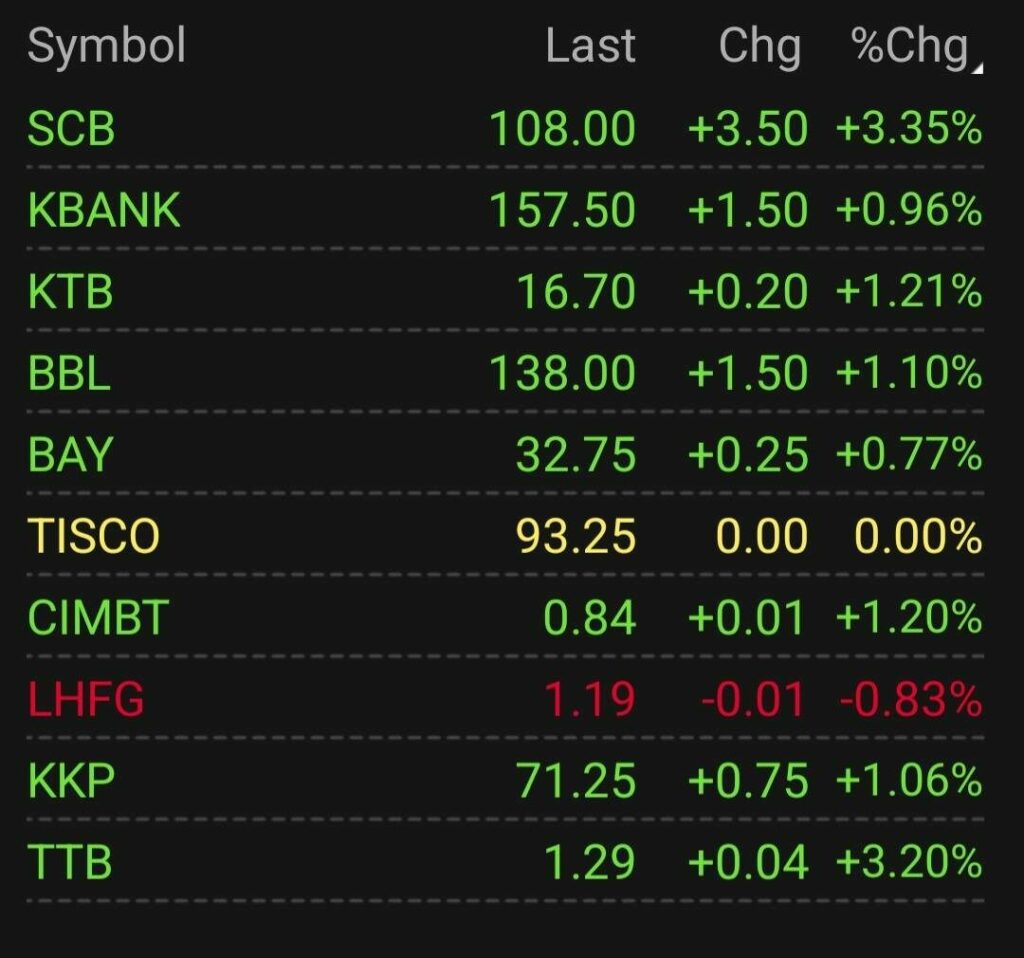Open the SCB stock symbol
1024x958 pixels.
tap(72, 129)
